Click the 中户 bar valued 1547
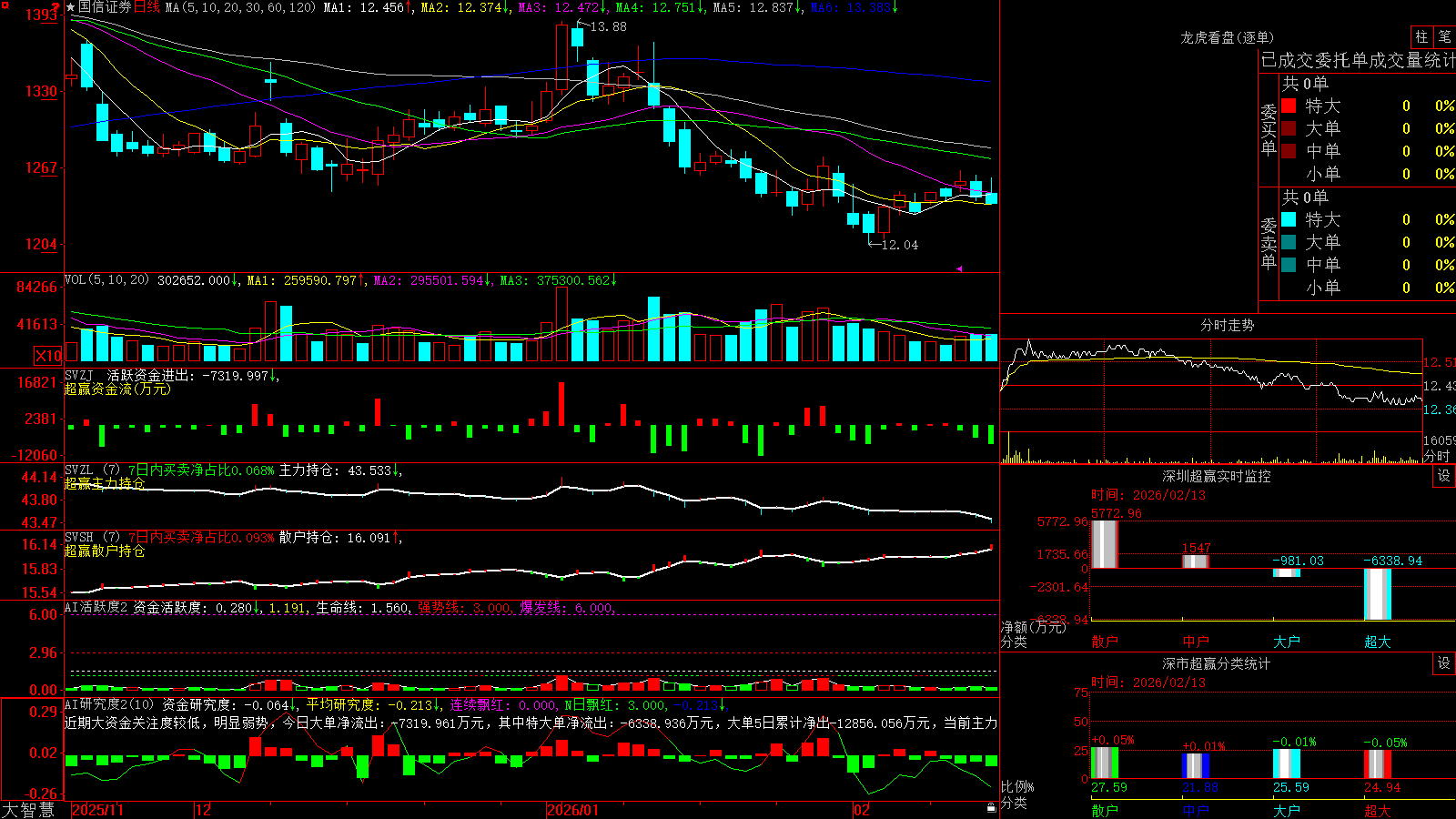 coord(1195,561)
